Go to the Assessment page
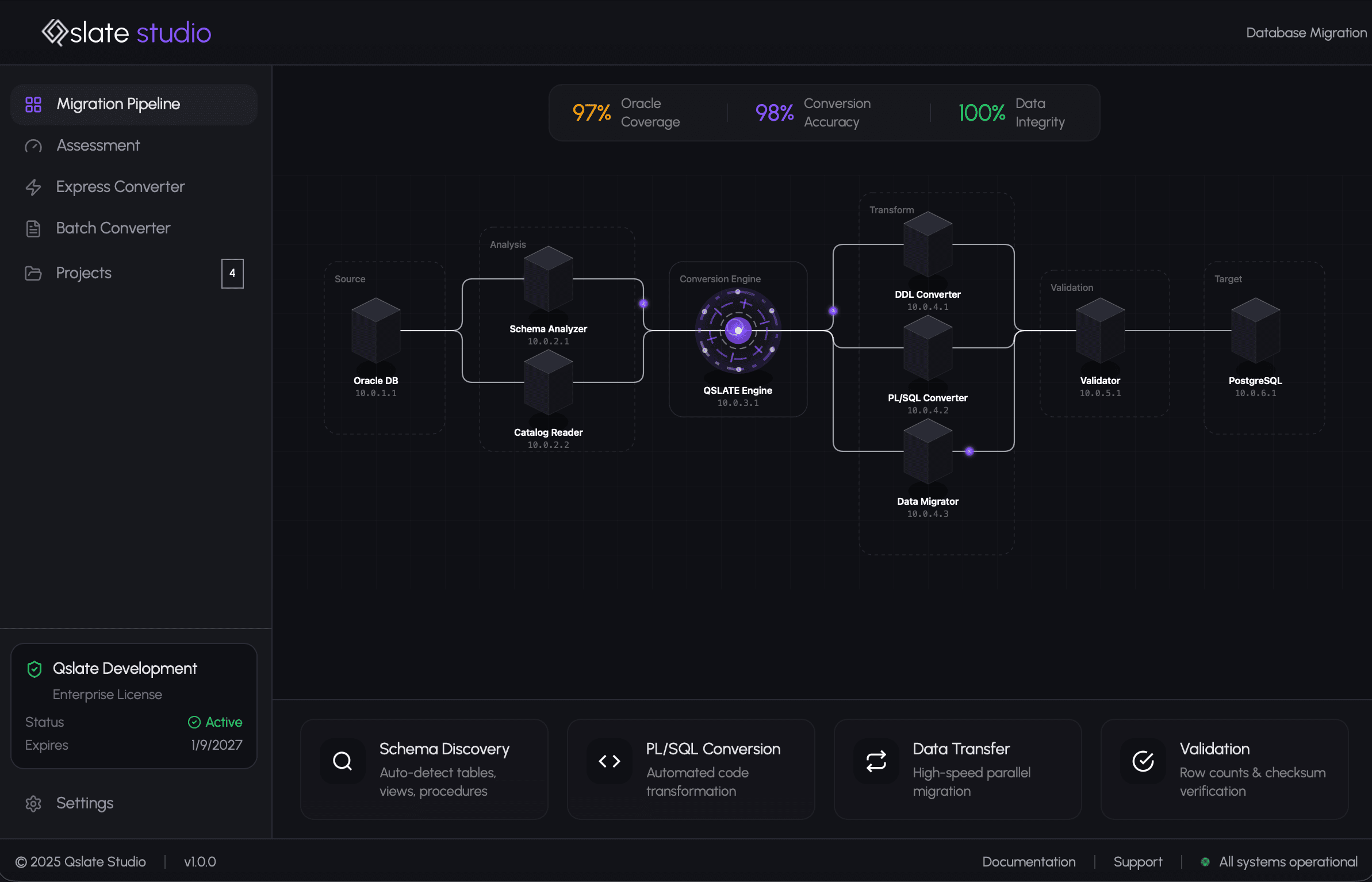This screenshot has height=882, width=1372. tap(134, 145)
